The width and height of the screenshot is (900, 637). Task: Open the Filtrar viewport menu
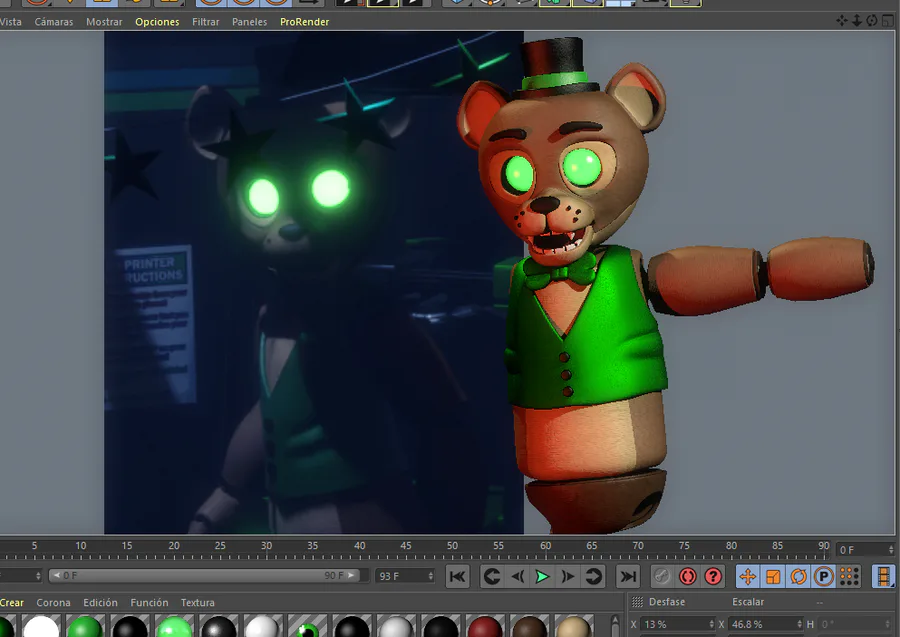[x=205, y=22]
